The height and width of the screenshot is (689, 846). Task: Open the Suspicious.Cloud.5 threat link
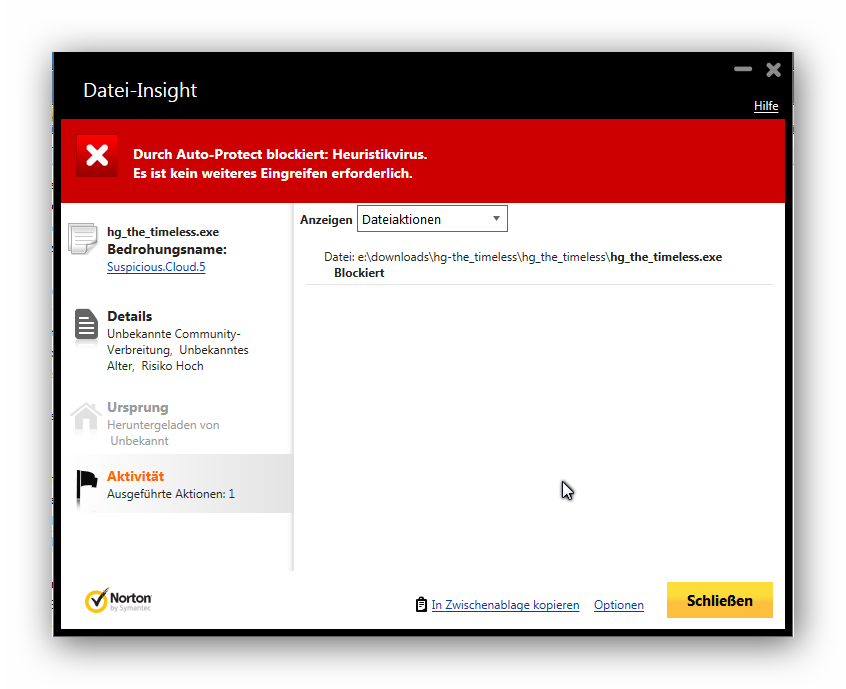(x=156, y=267)
